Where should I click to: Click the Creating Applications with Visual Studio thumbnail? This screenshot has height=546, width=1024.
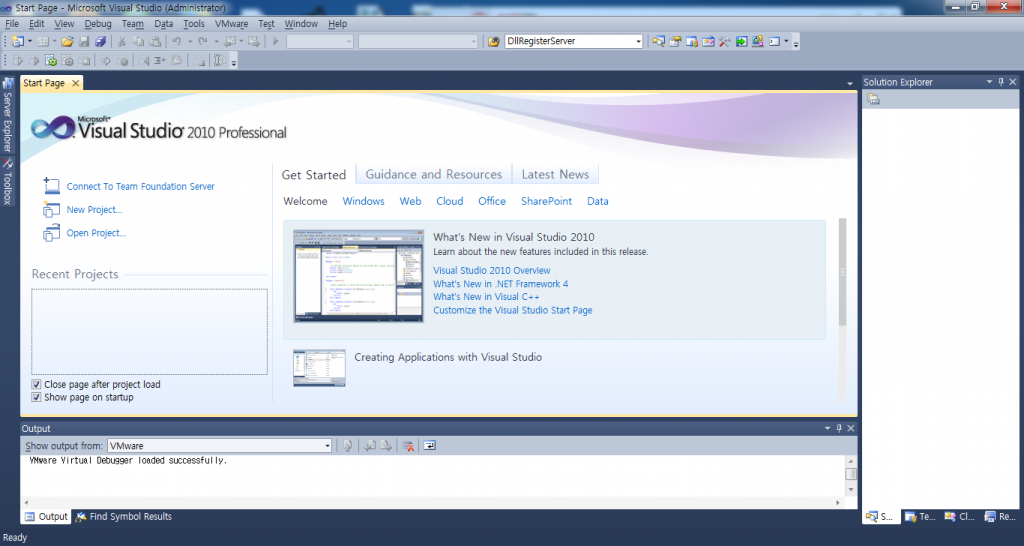click(319, 368)
